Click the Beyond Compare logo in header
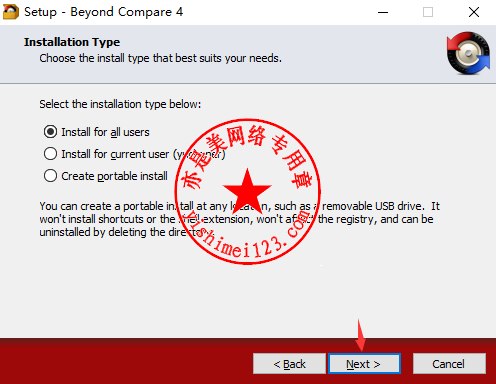This screenshot has height=384, width=496. (x=468, y=53)
